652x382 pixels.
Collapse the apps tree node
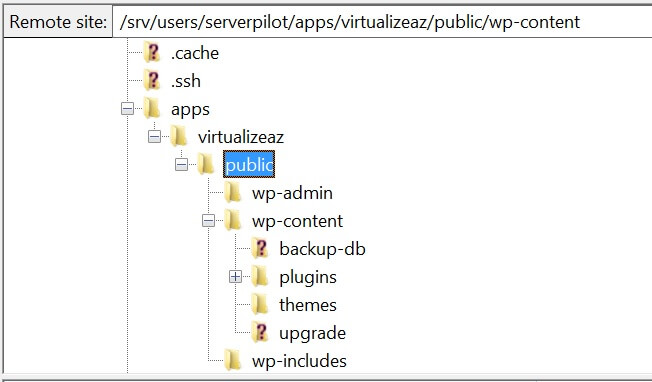click(x=127, y=109)
